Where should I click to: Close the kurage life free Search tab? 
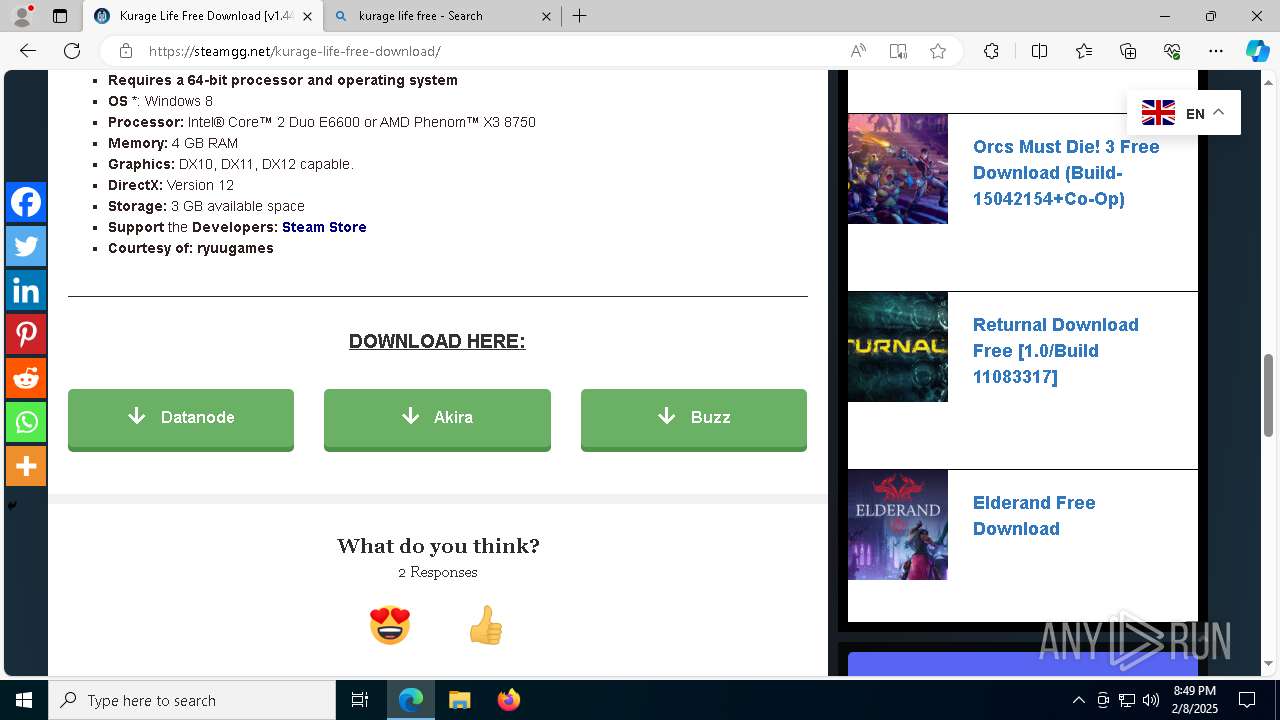pyautogui.click(x=546, y=16)
